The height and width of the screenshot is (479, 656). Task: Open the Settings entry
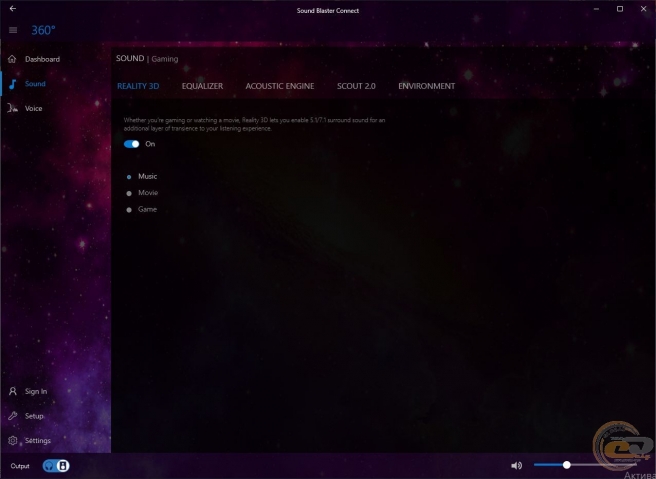click(x=38, y=441)
